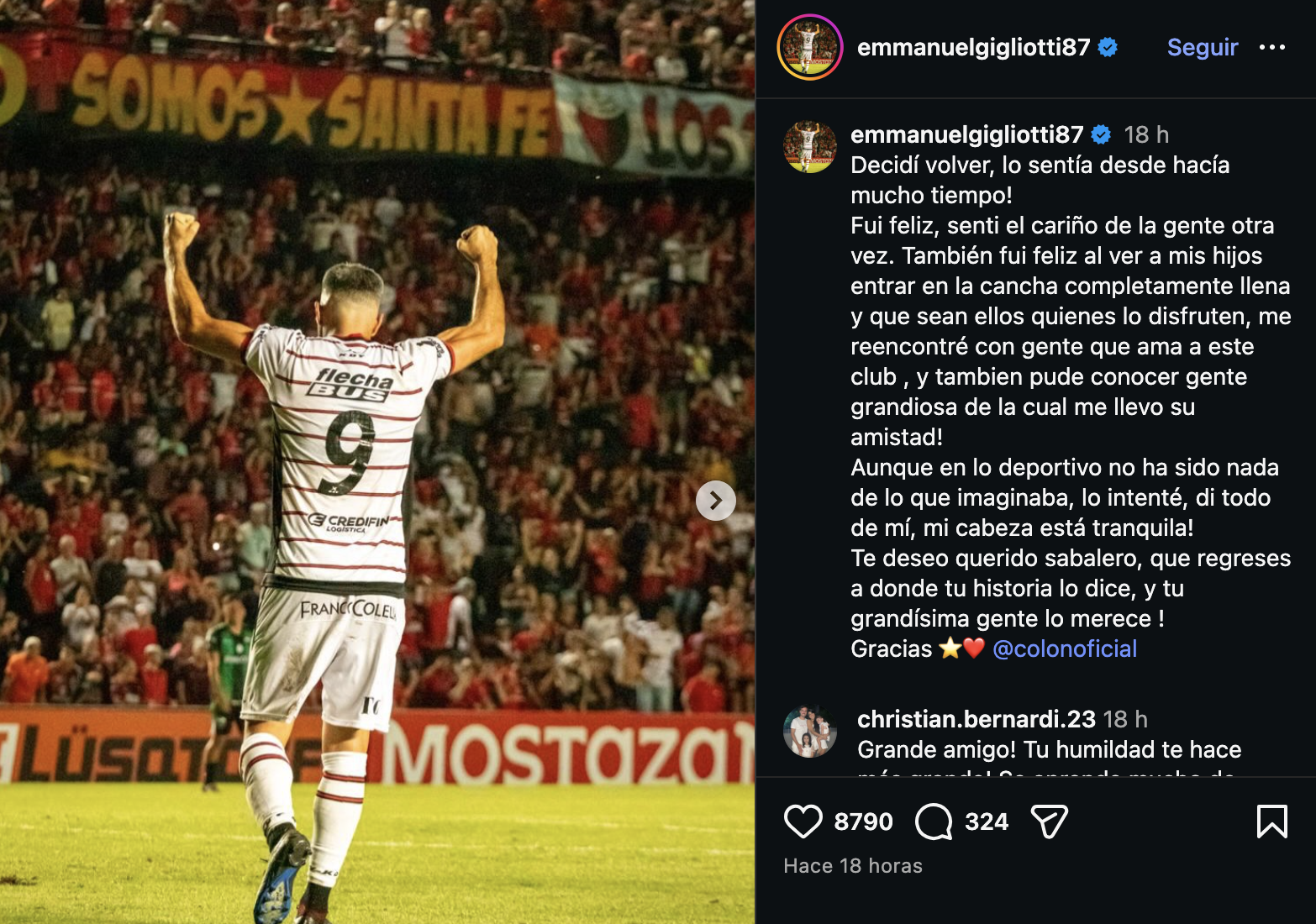1316x924 pixels.
Task: Click caption author's small avatar
Action: click(x=810, y=146)
